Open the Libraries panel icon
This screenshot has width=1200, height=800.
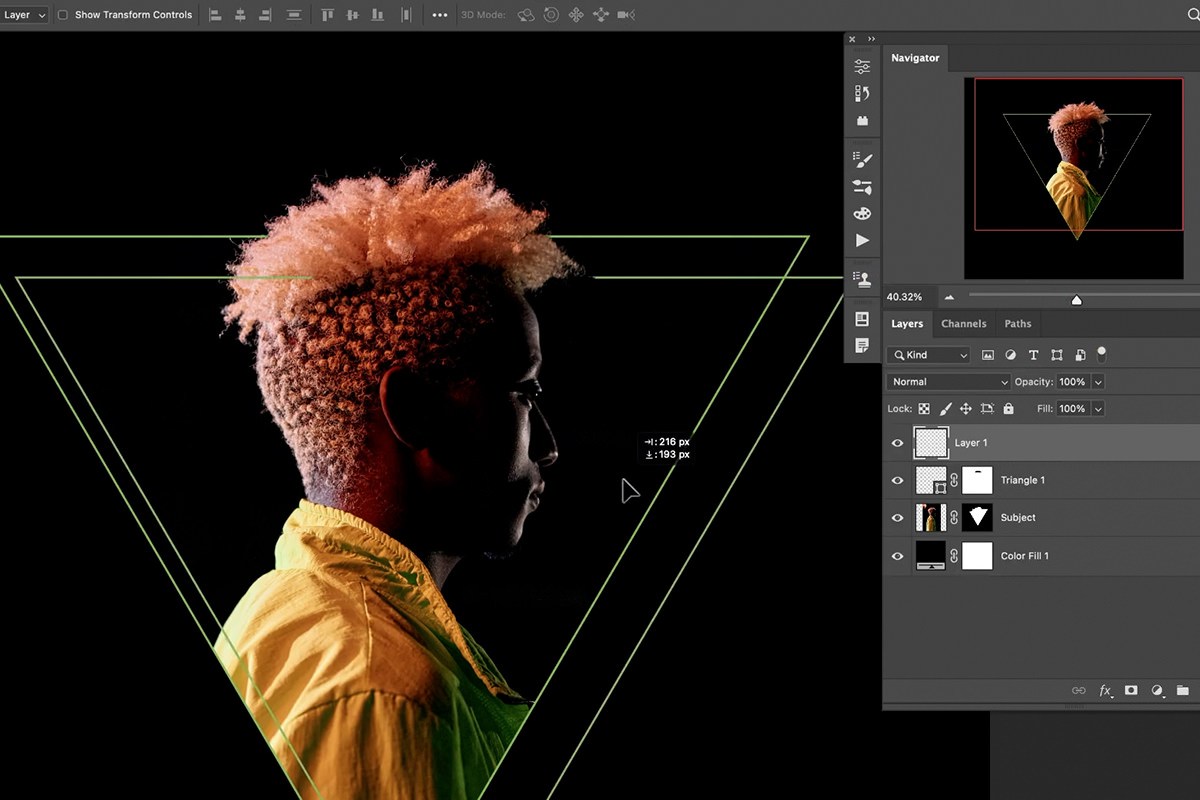point(862,121)
